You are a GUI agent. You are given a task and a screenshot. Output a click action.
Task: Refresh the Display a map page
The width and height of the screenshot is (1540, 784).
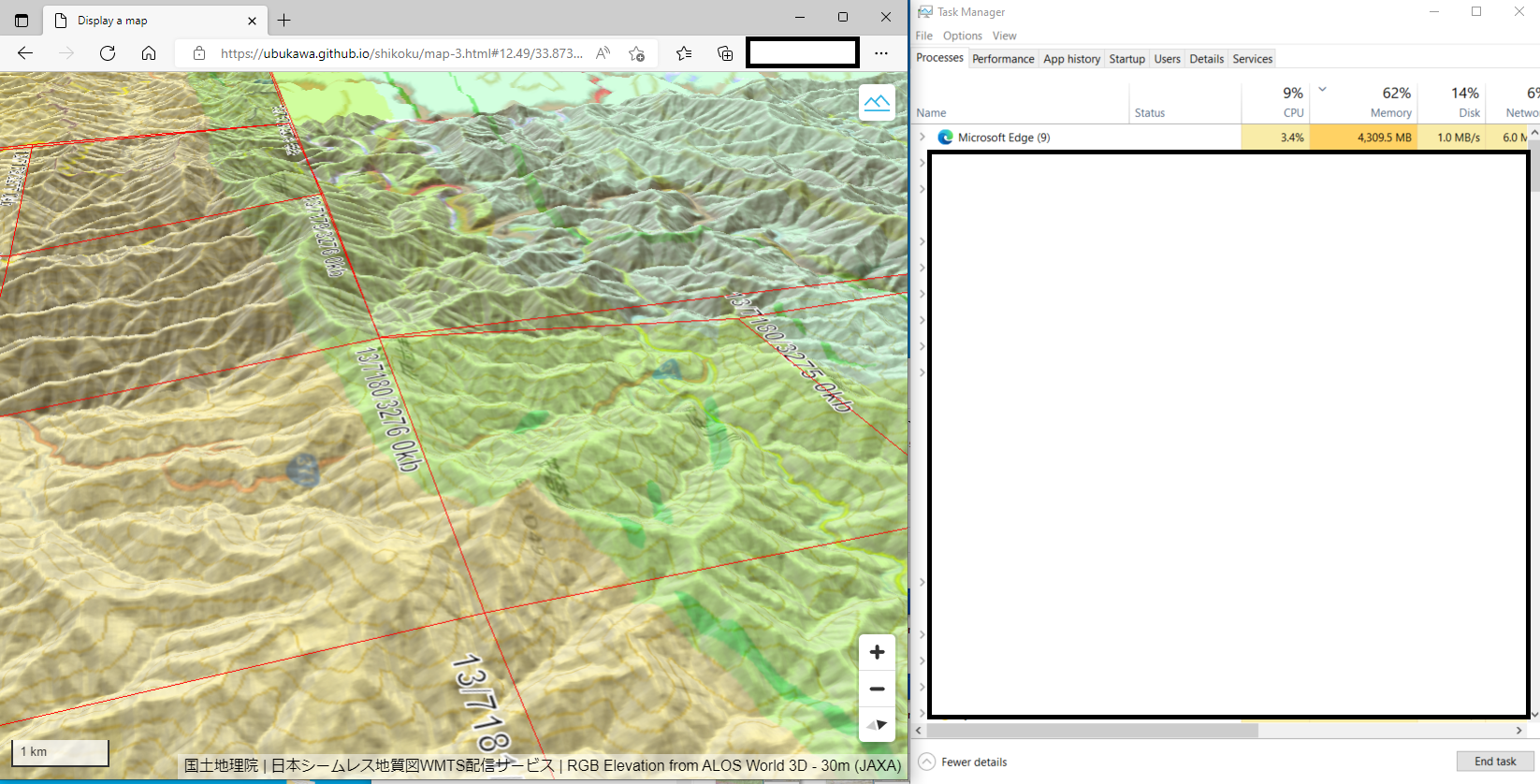(x=108, y=53)
